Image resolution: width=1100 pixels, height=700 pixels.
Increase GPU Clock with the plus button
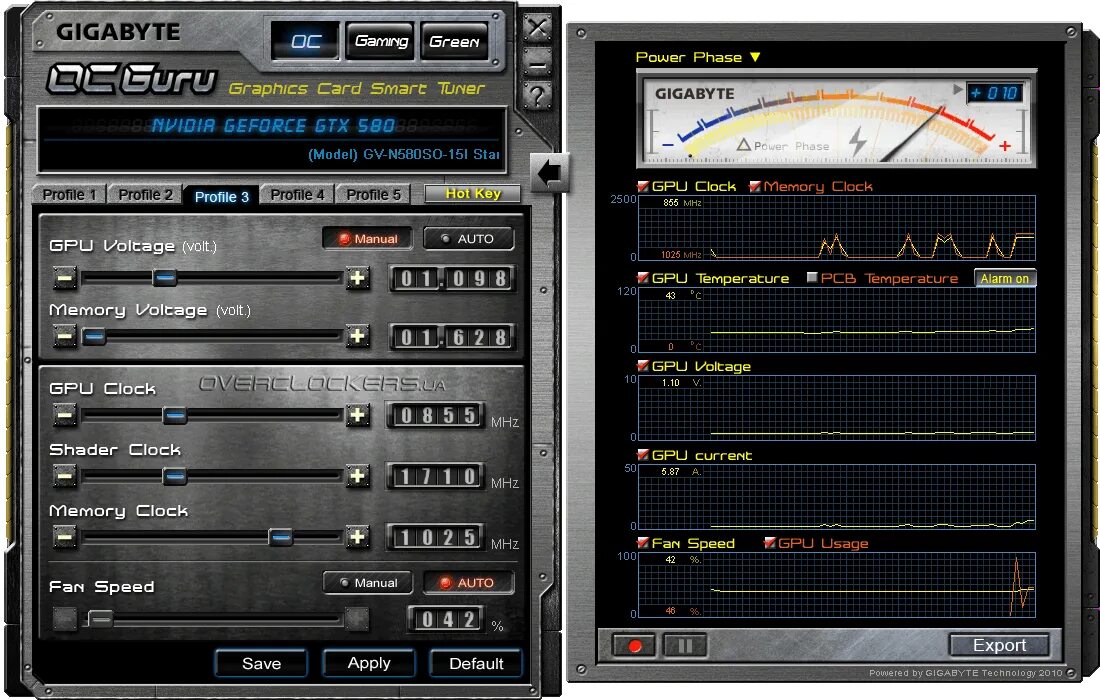click(358, 415)
